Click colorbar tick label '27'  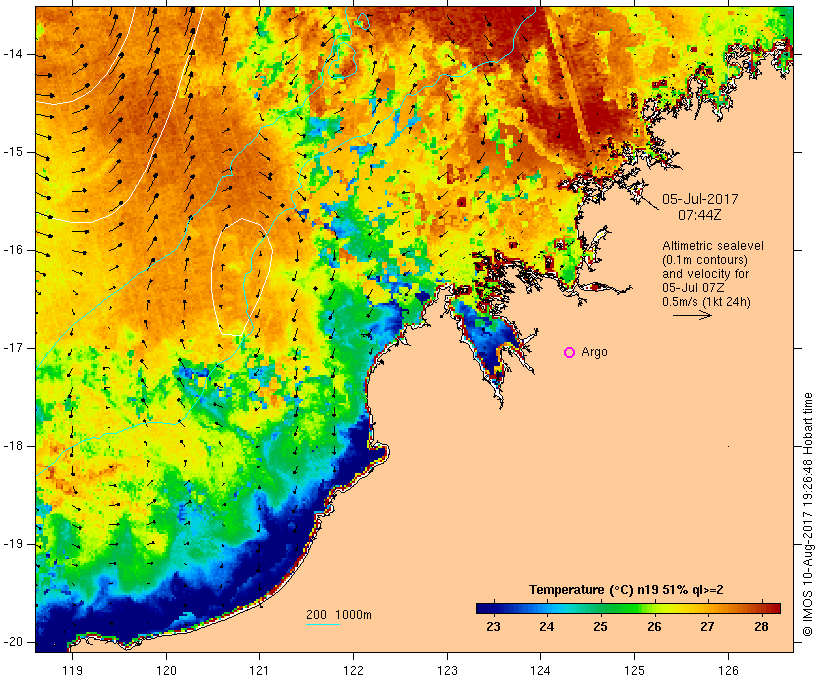click(x=708, y=627)
